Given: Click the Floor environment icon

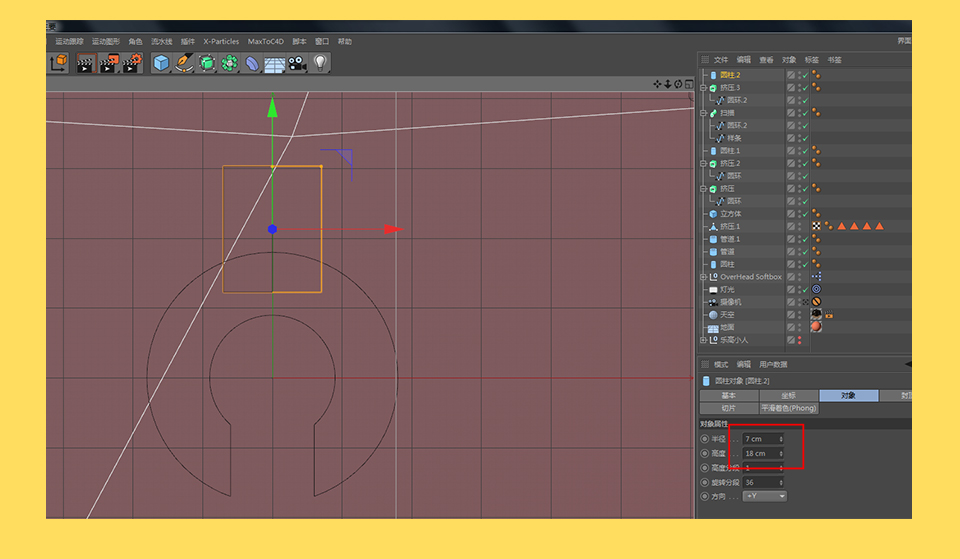Looking at the screenshot, I should tap(274, 64).
